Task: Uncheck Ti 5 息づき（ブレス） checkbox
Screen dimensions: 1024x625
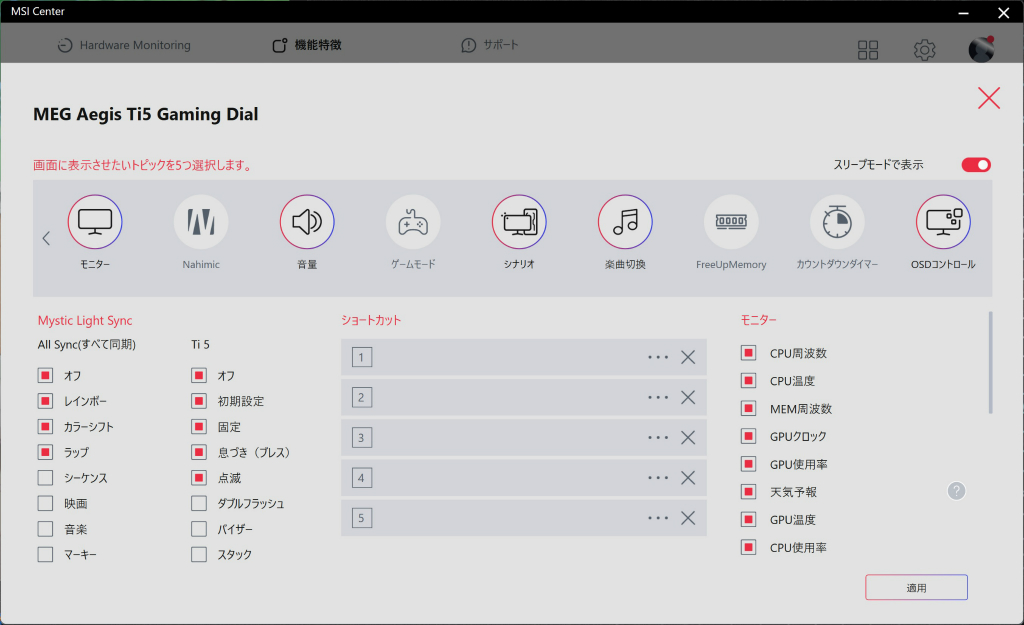Action: click(x=199, y=452)
